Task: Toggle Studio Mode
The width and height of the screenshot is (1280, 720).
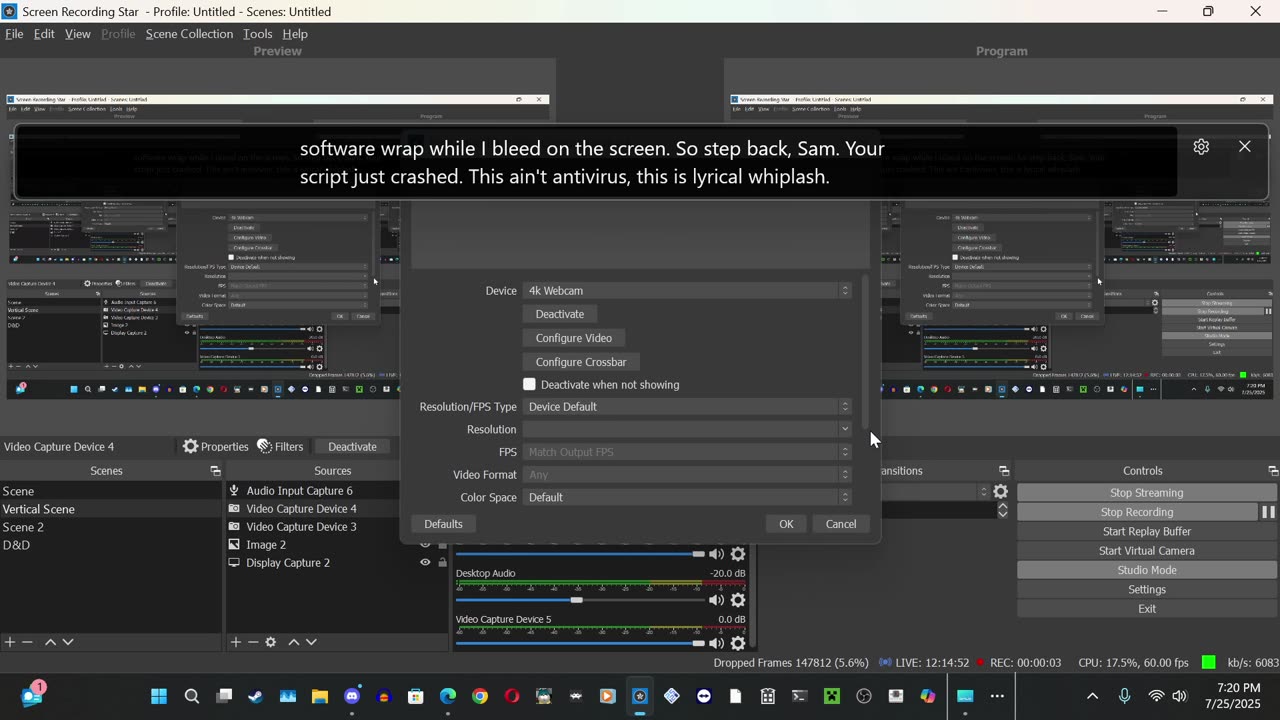Action: click(1147, 570)
